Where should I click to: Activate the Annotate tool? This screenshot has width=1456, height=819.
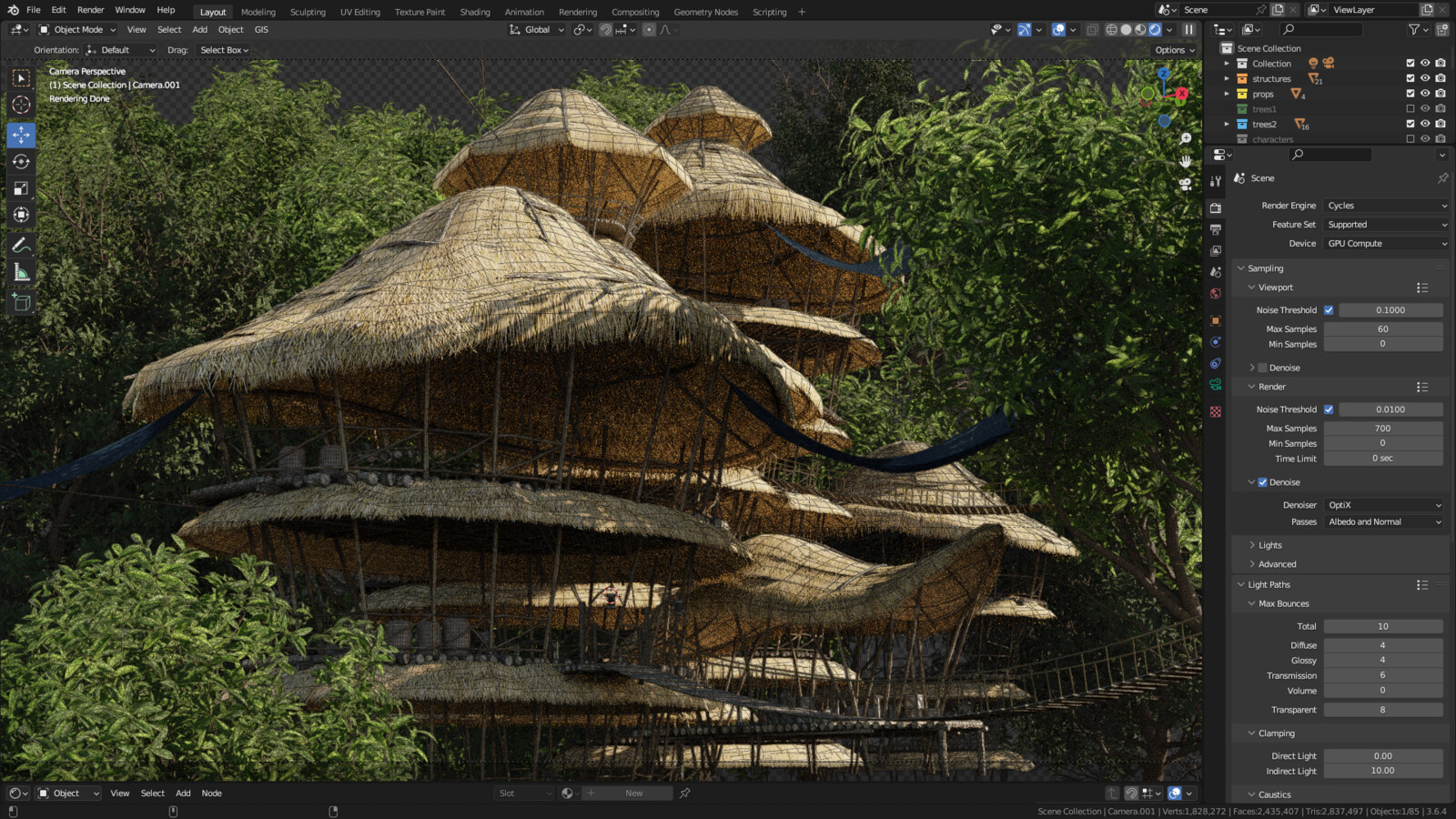tap(21, 244)
